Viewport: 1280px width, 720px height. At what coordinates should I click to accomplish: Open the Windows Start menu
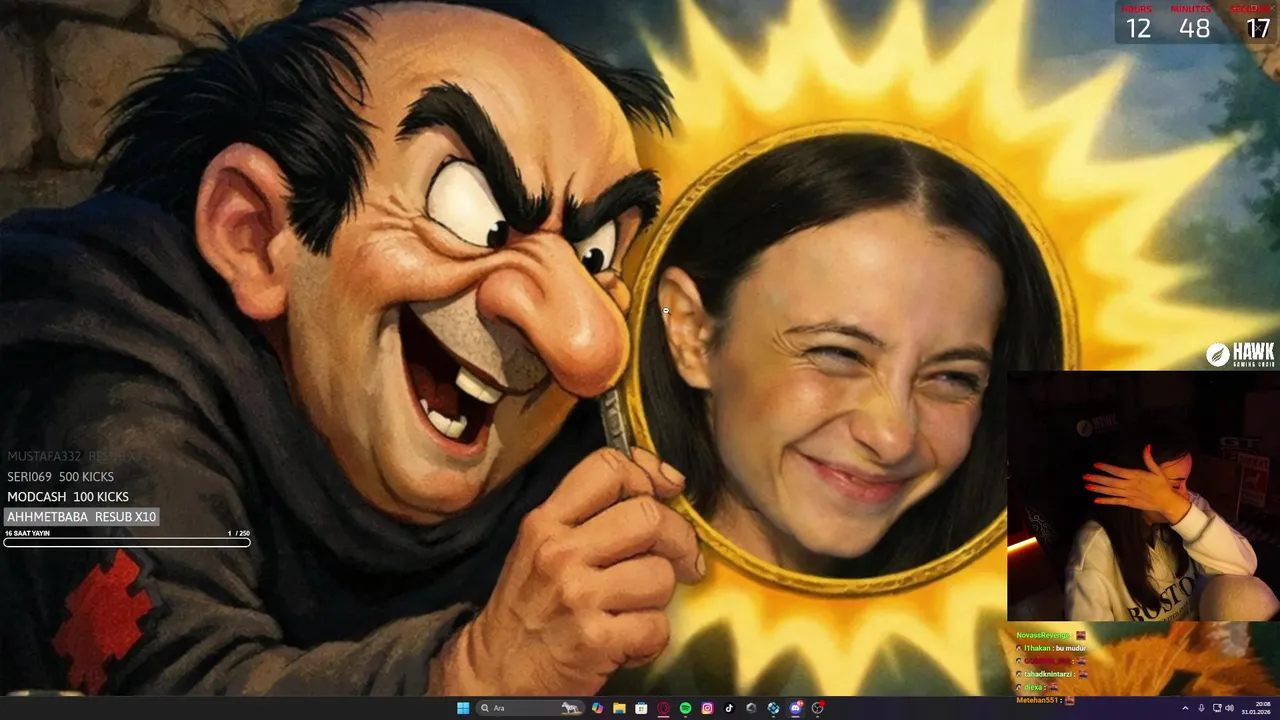click(463, 708)
